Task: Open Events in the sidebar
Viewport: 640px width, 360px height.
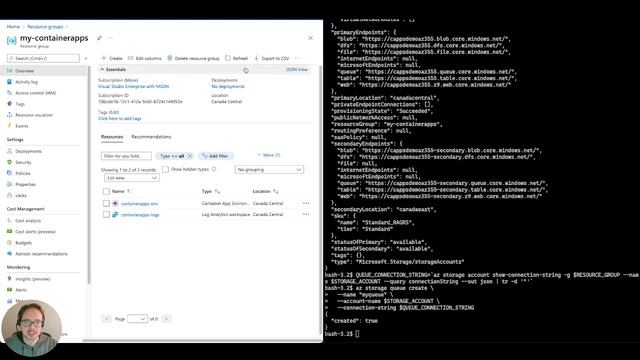Action: click(22, 126)
